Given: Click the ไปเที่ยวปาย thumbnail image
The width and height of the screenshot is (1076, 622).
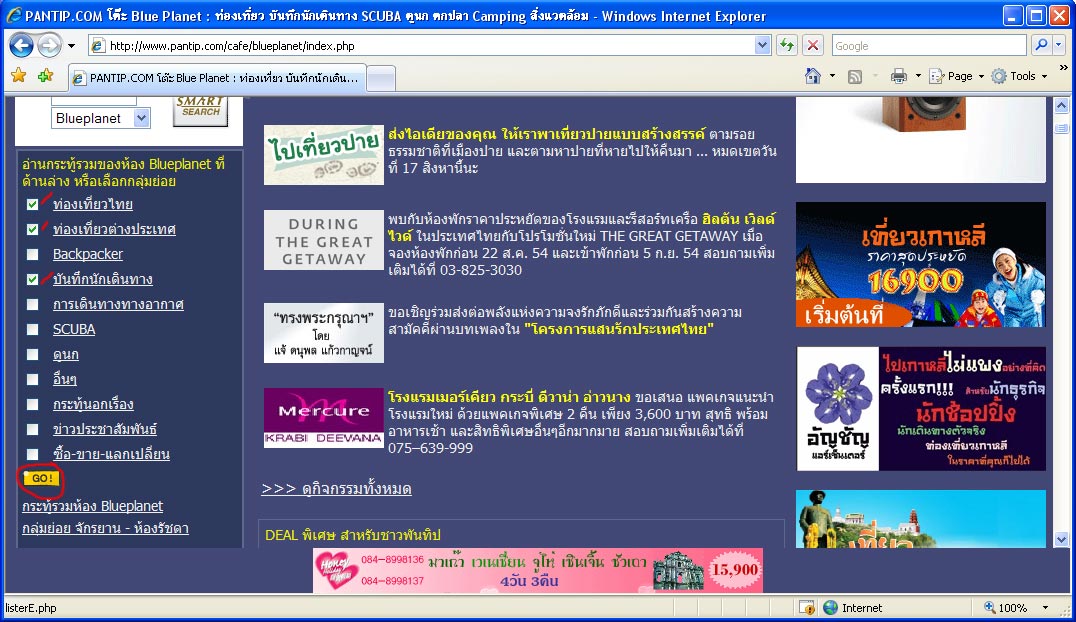Looking at the screenshot, I should (x=324, y=154).
